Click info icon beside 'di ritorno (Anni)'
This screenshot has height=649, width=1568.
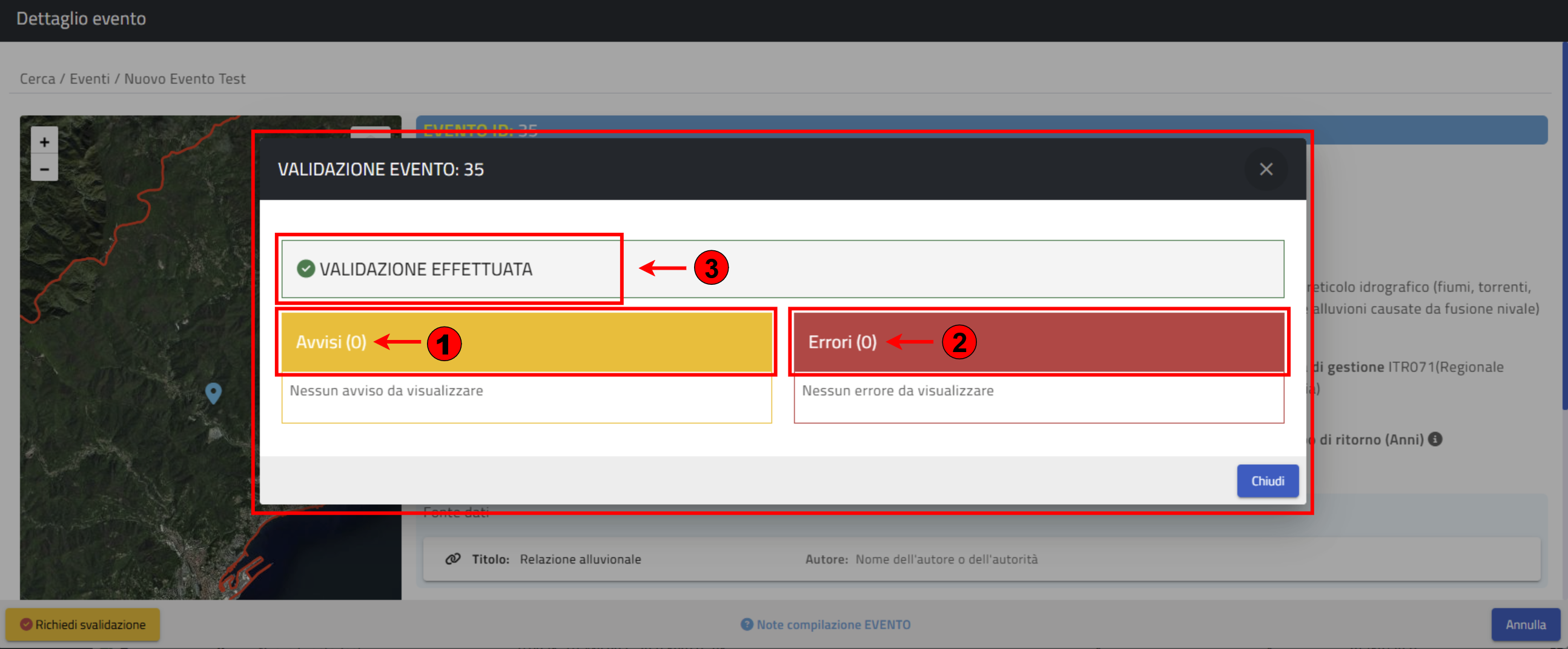tap(1435, 439)
